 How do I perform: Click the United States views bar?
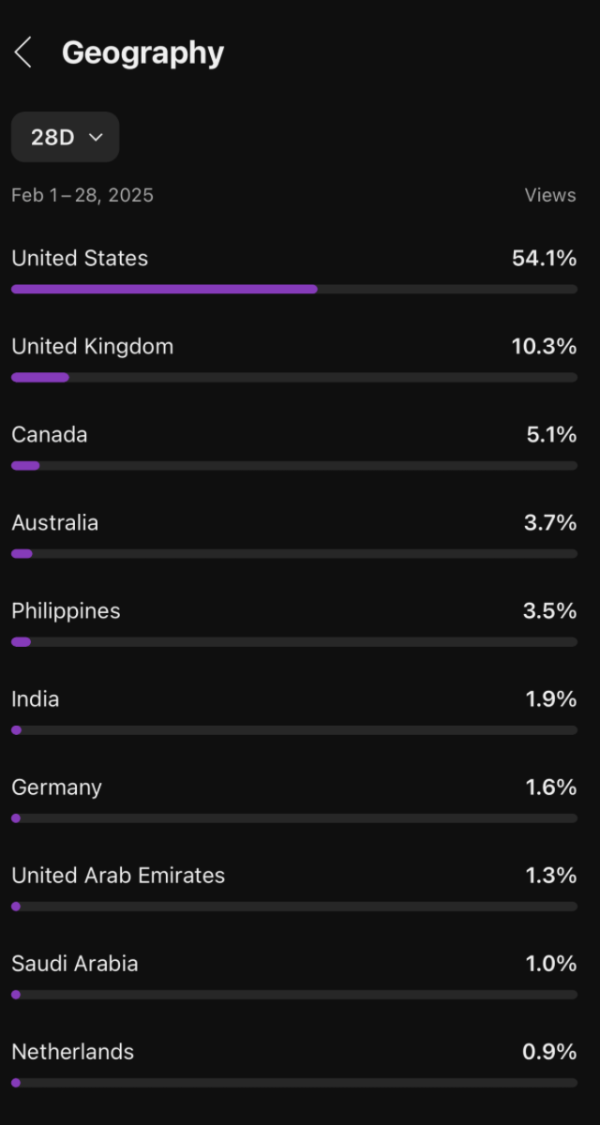point(294,289)
